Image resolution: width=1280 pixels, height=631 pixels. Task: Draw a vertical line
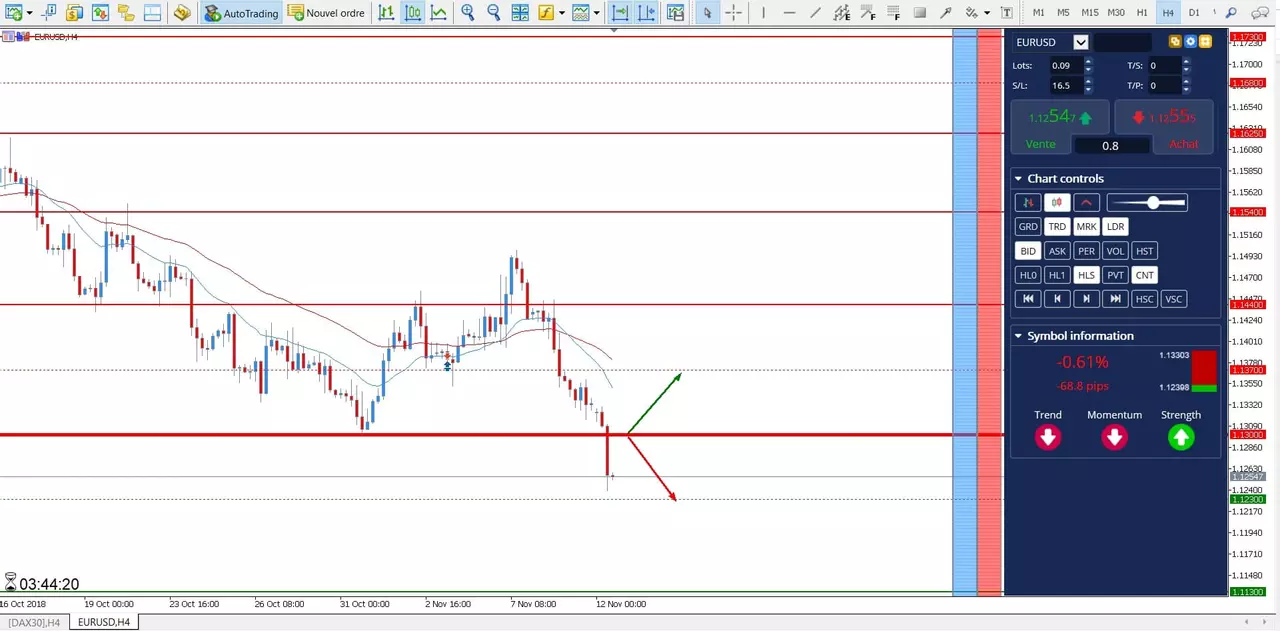pos(763,13)
